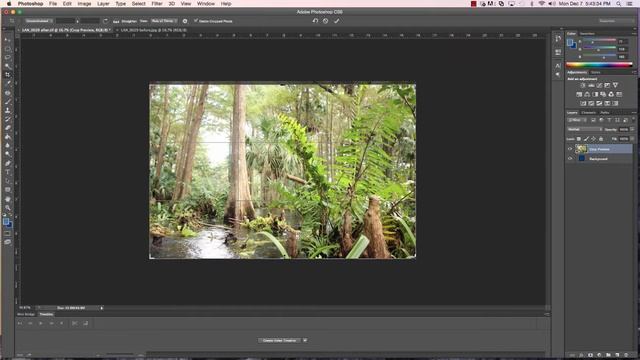Select the Zoom tool
Viewport: 640px width, 360px height.
(x=7, y=208)
